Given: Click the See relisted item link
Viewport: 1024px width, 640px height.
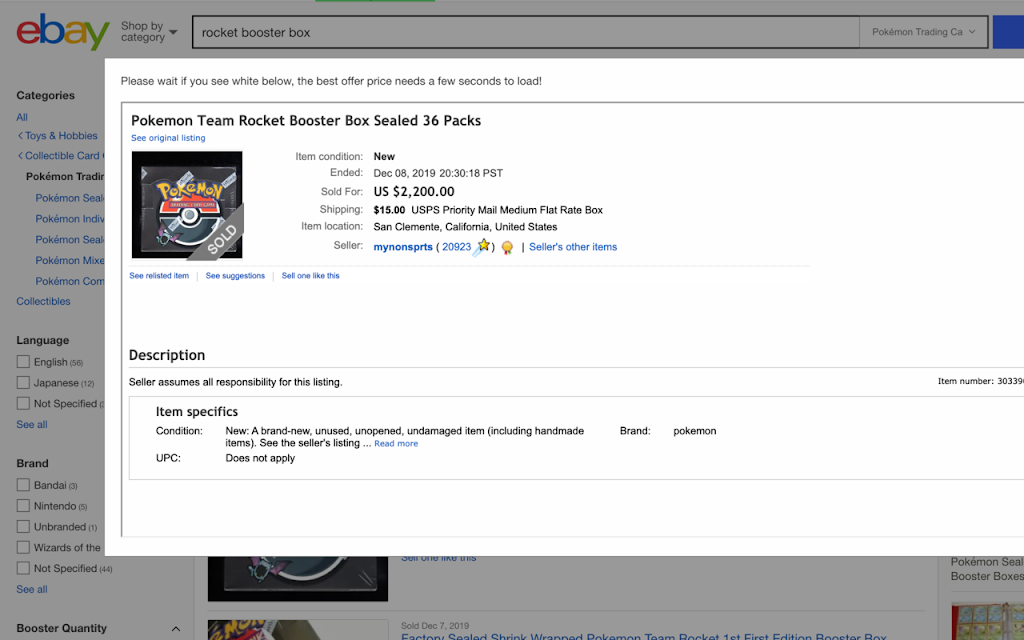Looking at the screenshot, I should [x=159, y=276].
